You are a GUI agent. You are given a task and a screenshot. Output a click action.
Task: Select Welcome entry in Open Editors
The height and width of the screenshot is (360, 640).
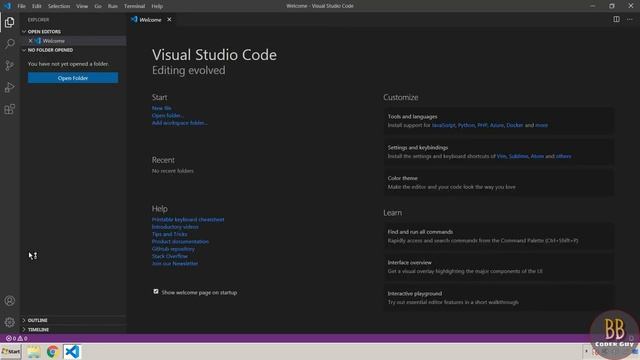[74, 41]
